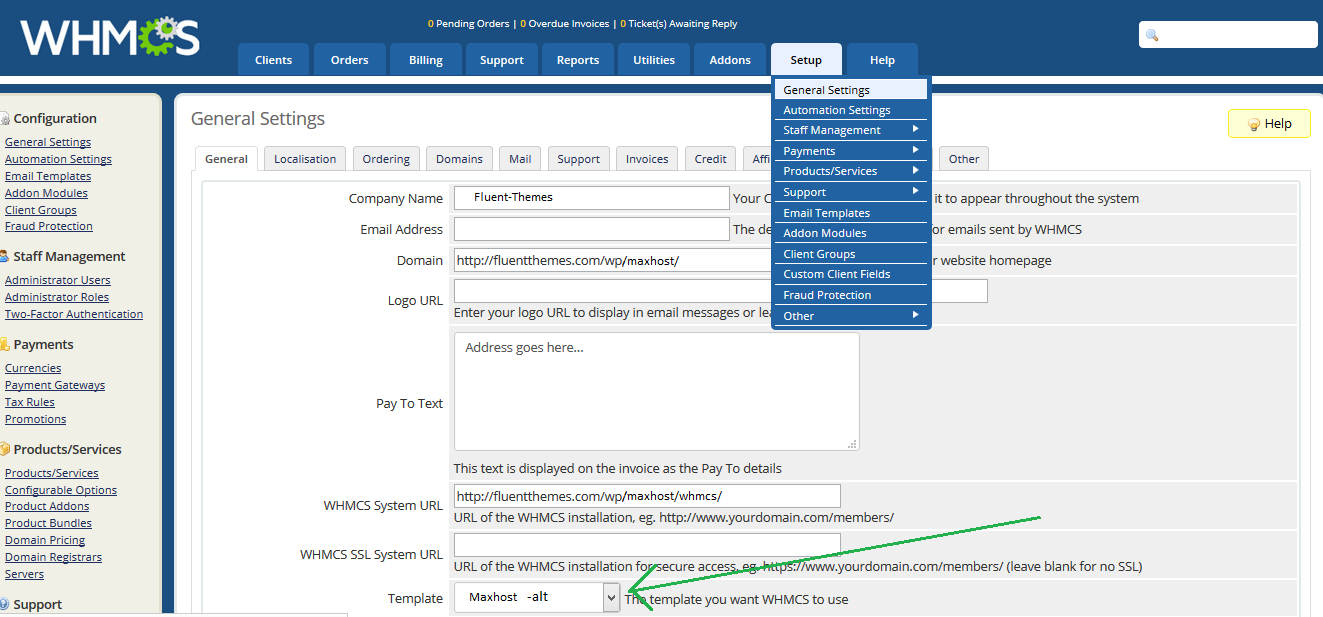Open Overdue Invoices link in header
This screenshot has width=1323, height=617.
[564, 23]
